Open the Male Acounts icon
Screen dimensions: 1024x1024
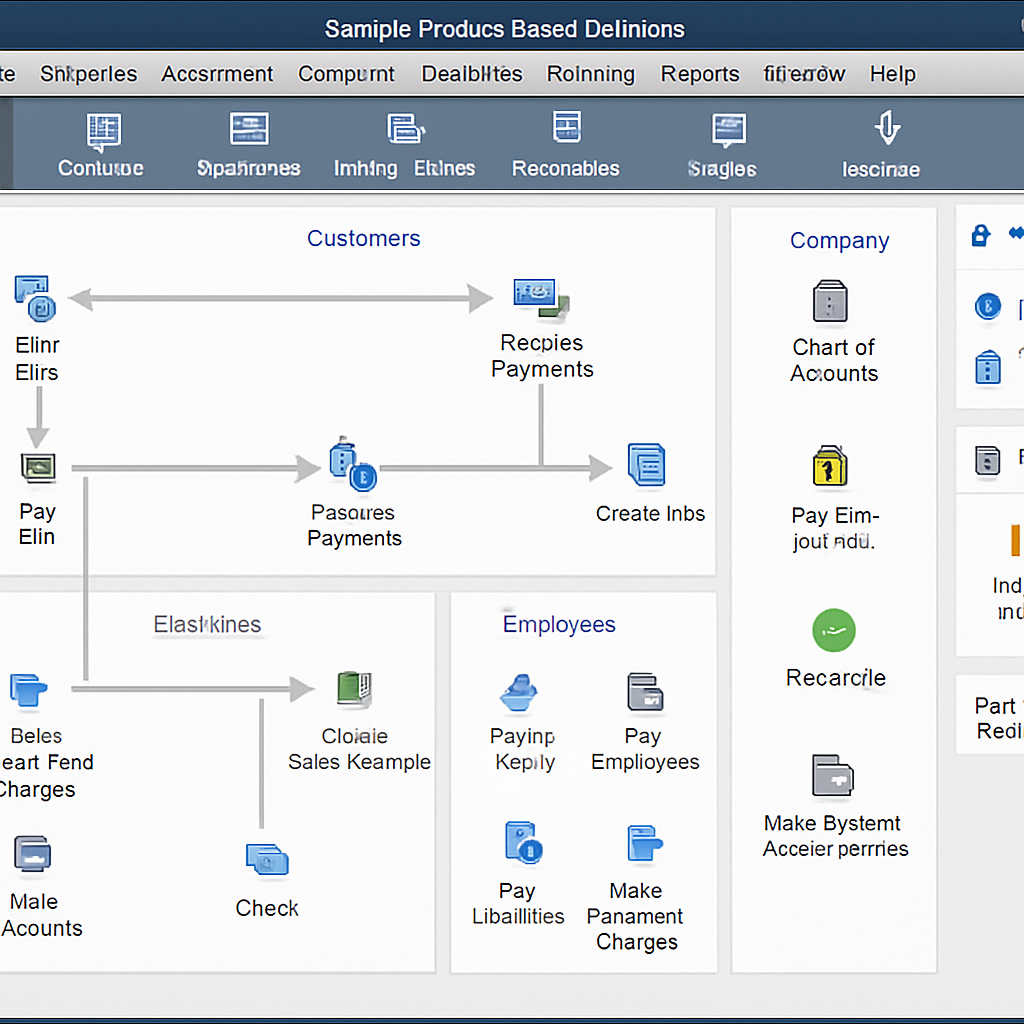32,854
